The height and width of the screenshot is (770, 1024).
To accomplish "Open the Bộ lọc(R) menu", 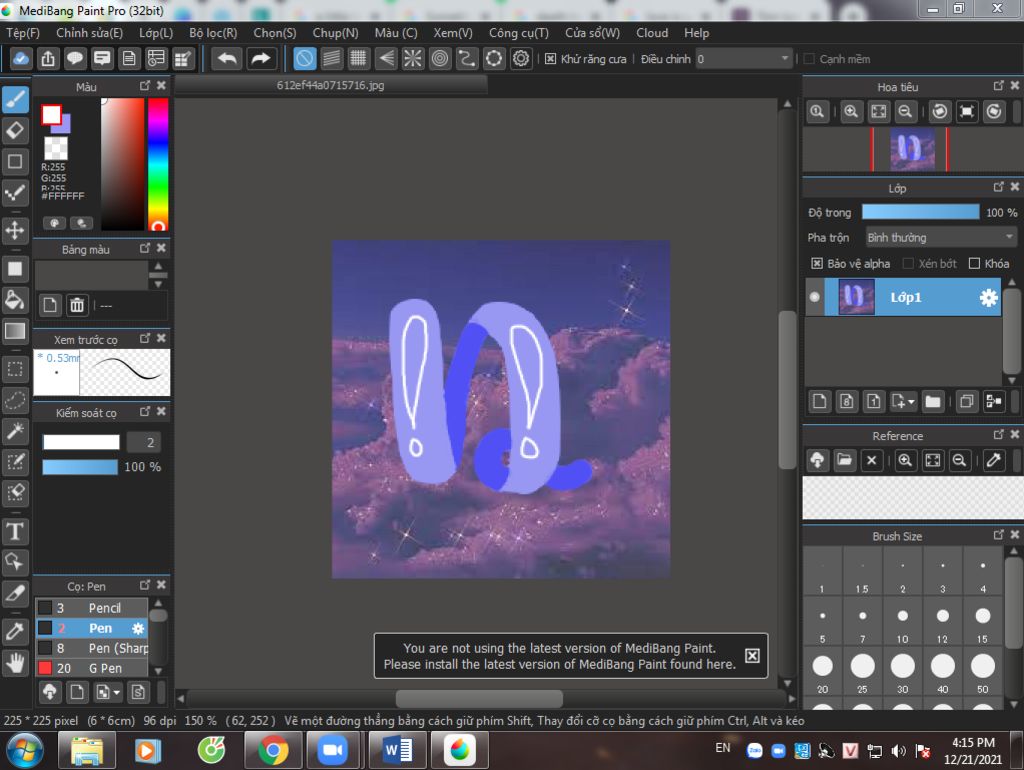I will 213,33.
